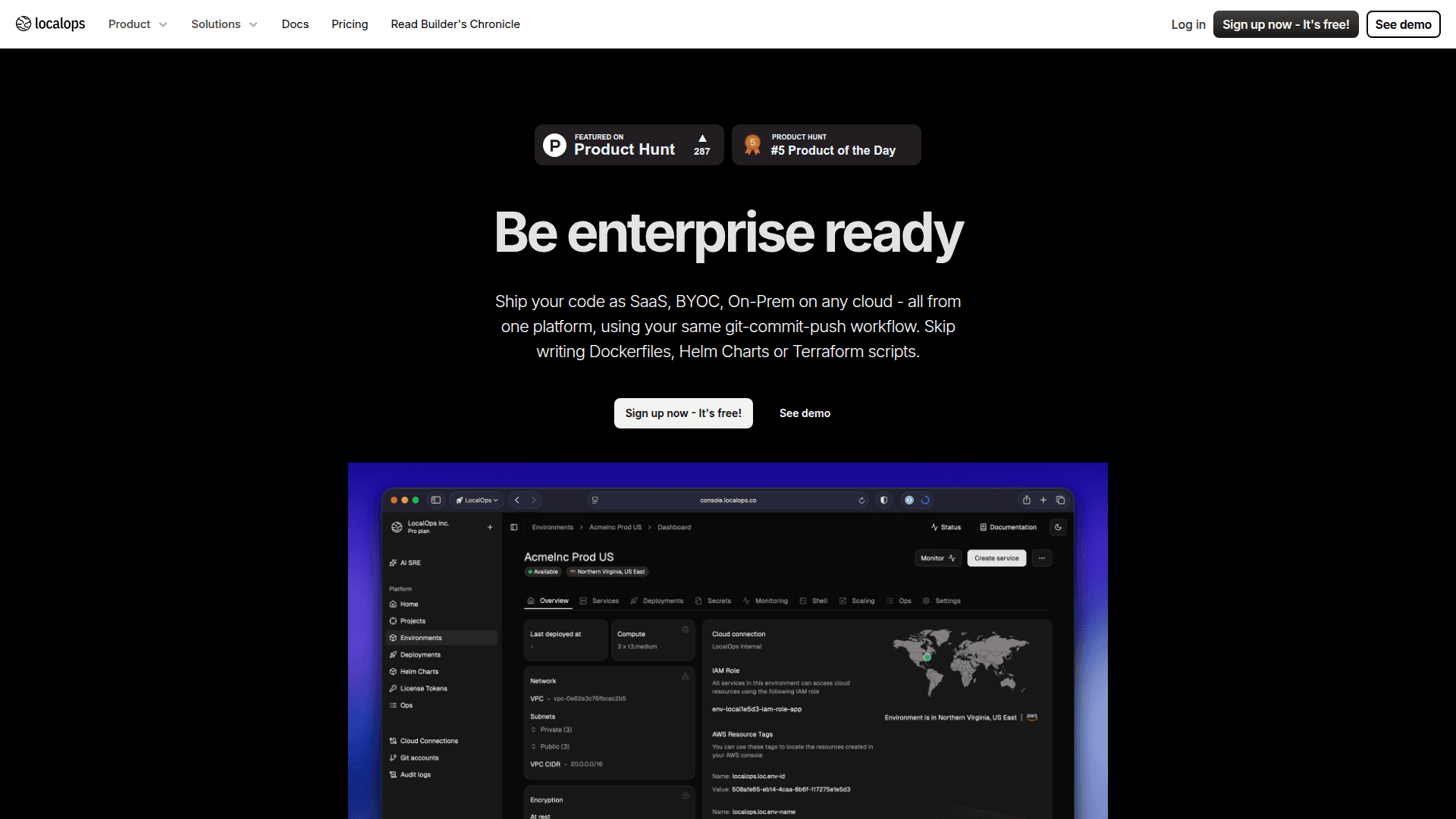Click the hero See demo link
The image size is (1456, 819).
coord(805,413)
